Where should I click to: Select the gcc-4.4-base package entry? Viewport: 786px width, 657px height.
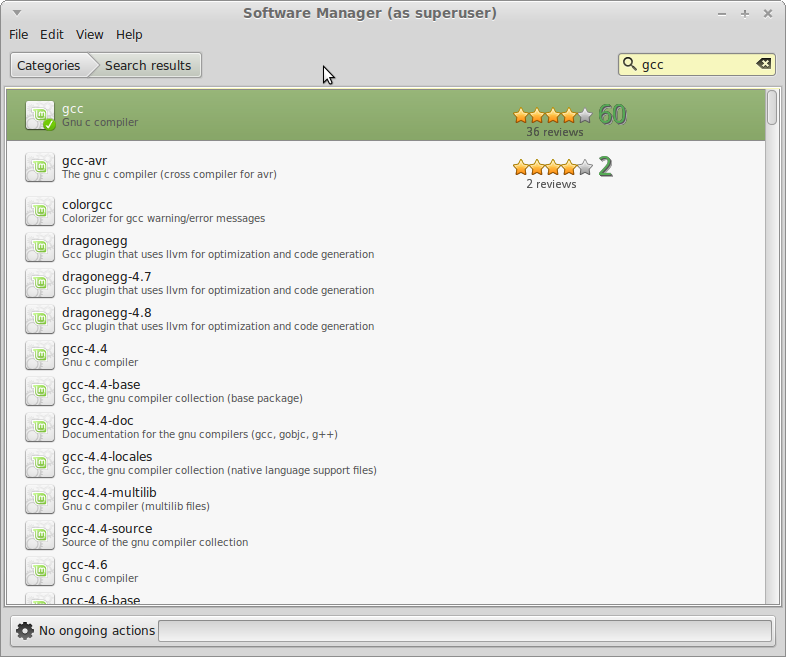(x=385, y=391)
